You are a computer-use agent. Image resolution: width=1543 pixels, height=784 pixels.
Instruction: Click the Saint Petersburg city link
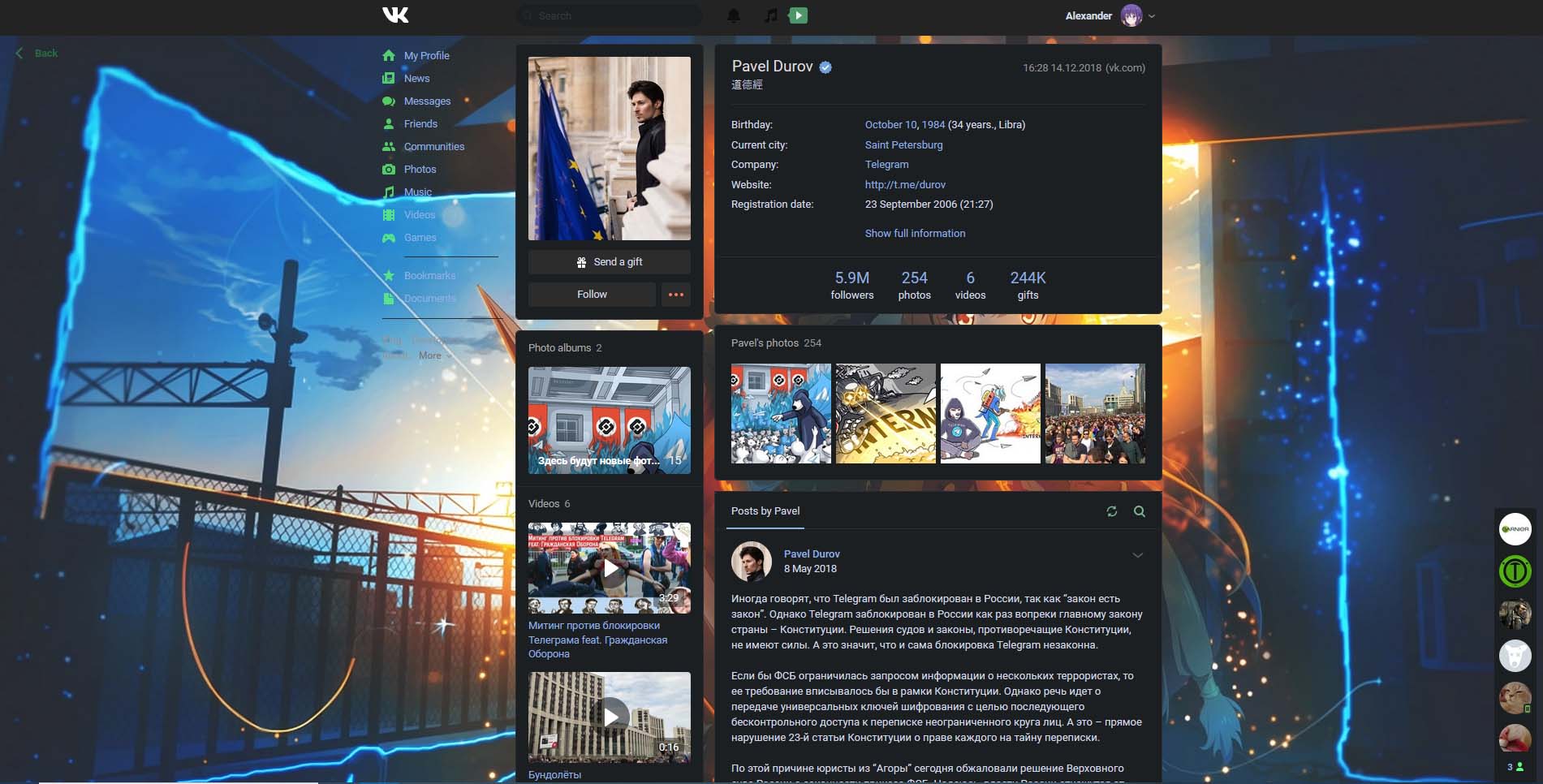903,144
